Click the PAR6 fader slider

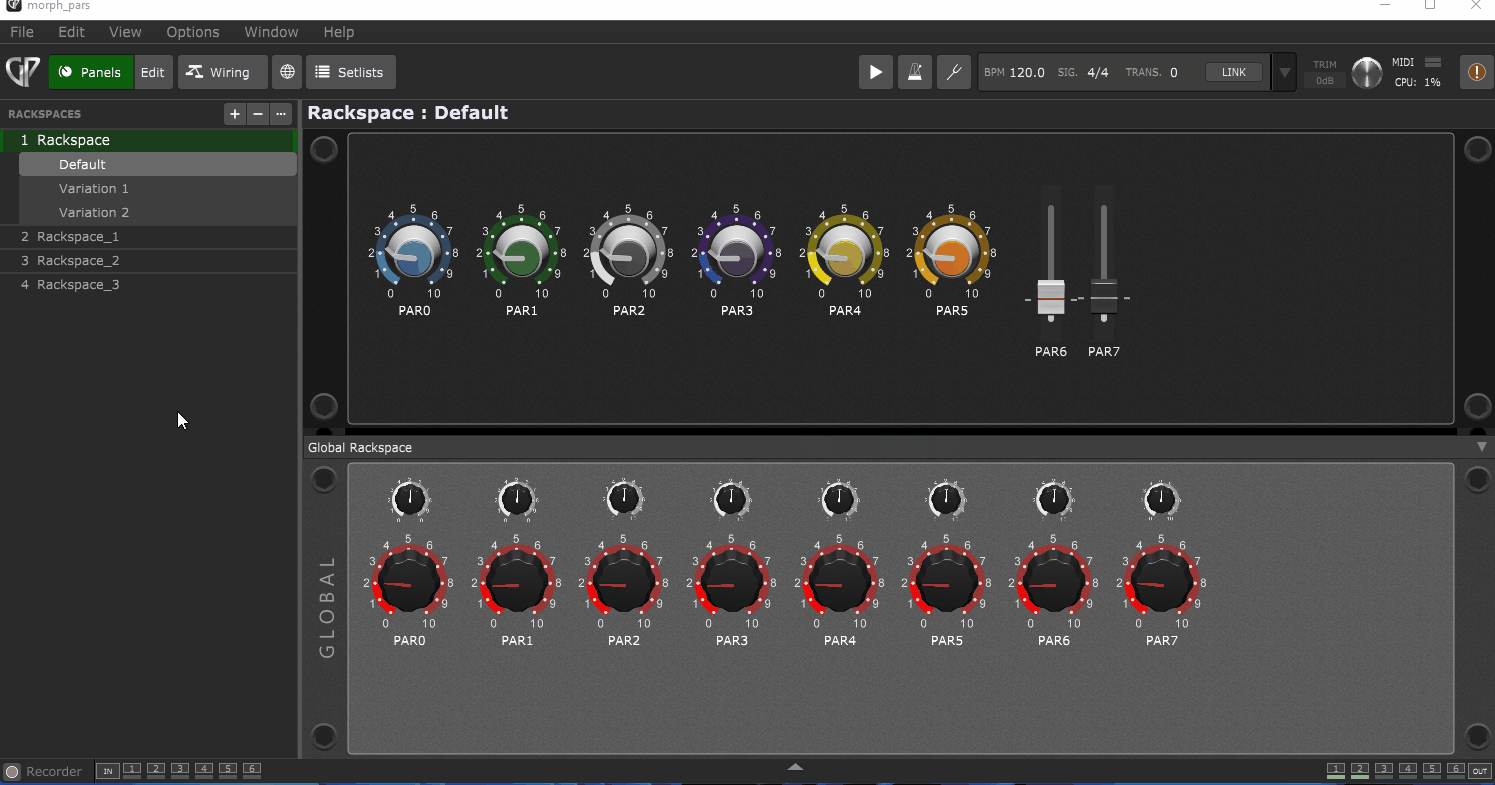pos(1051,297)
